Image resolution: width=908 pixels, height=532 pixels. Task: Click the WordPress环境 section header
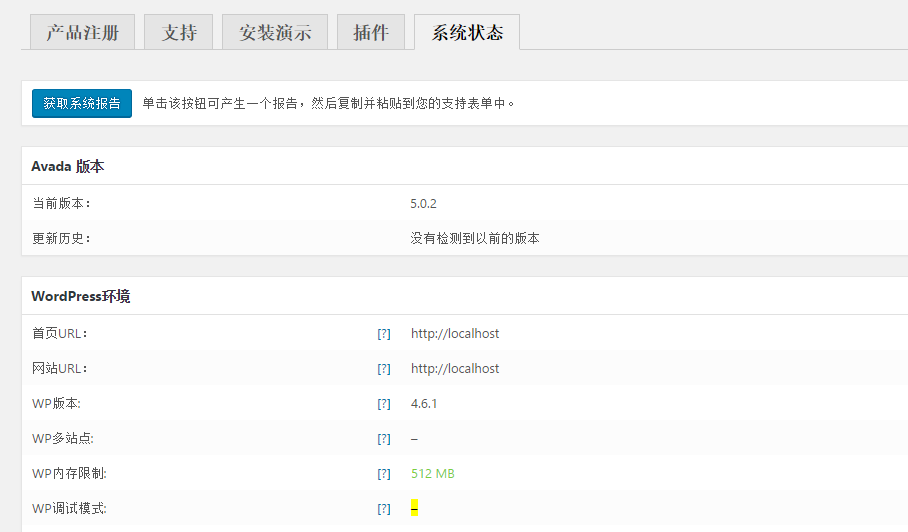click(80, 296)
